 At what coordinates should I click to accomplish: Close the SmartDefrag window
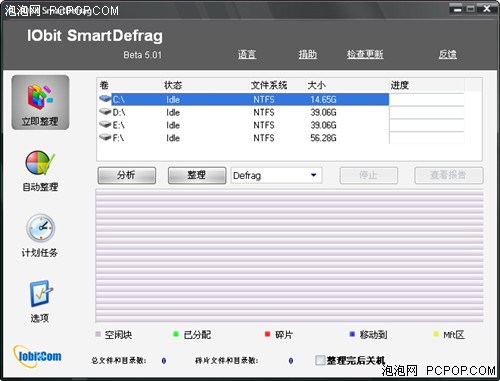click(487, 9)
